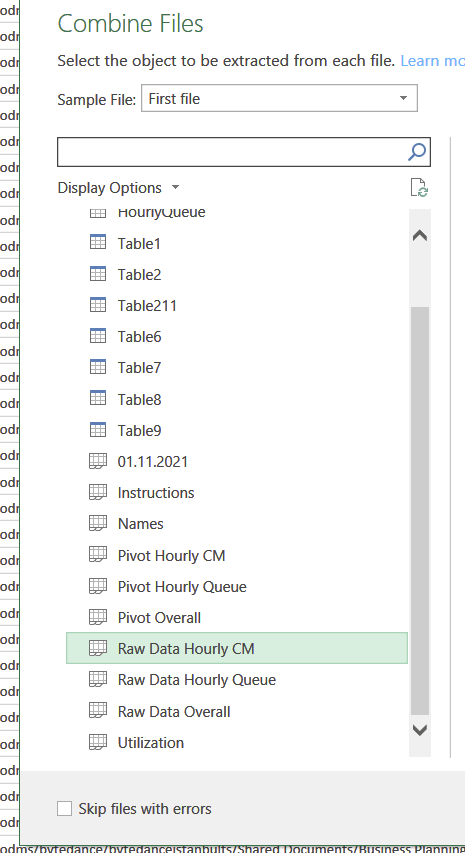This screenshot has height=853, width=465.
Task: Click the Pivot Hourly Queue sheet icon
Action: 97,586
